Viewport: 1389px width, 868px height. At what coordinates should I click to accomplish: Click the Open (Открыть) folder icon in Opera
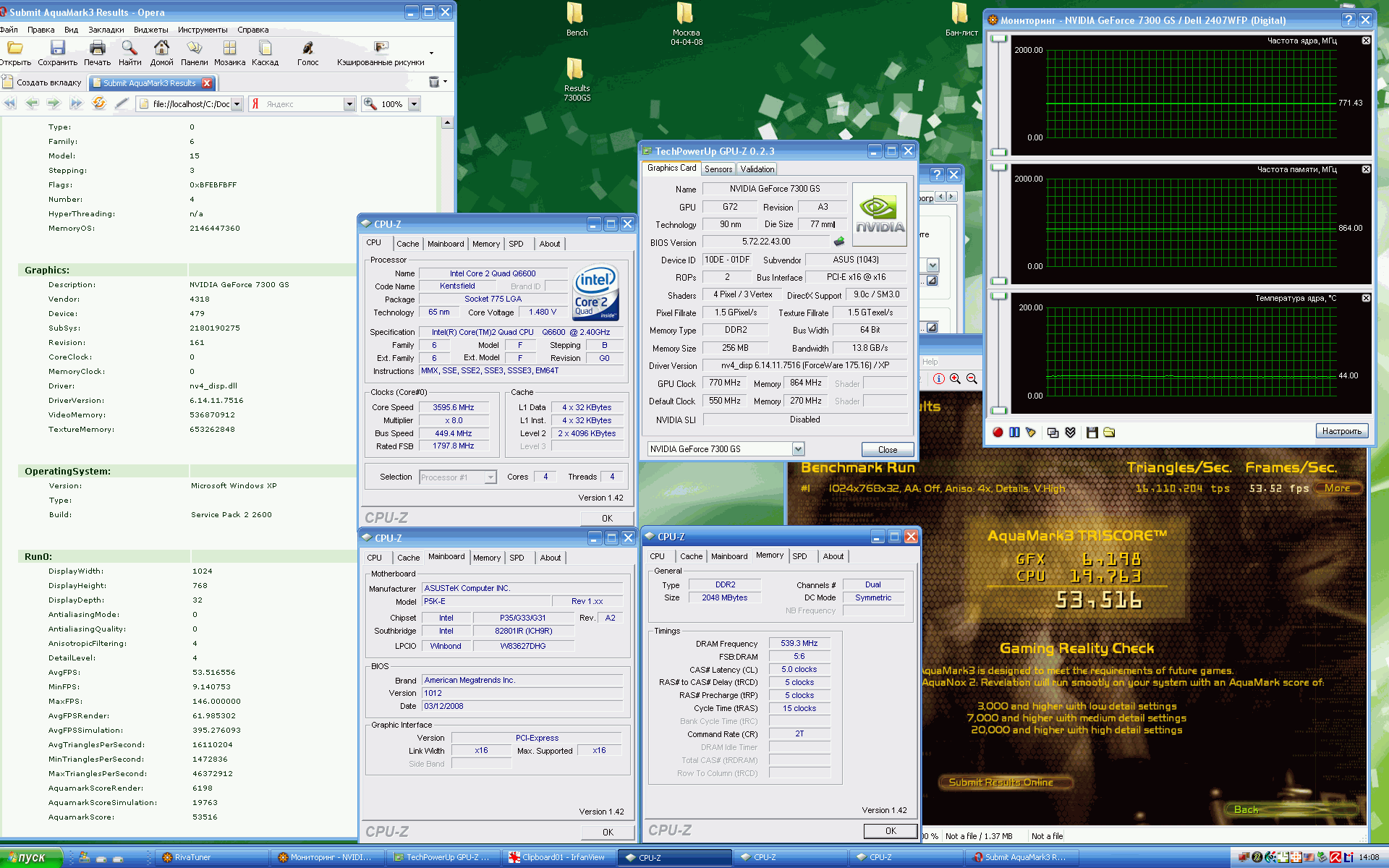14,48
